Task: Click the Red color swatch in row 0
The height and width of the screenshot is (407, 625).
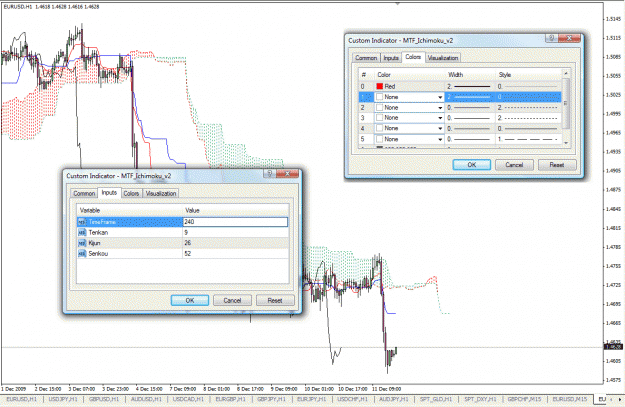Action: [379, 86]
